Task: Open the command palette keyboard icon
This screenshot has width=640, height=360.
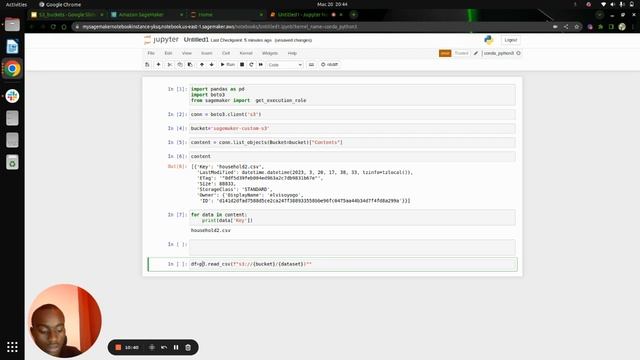Action: point(311,64)
